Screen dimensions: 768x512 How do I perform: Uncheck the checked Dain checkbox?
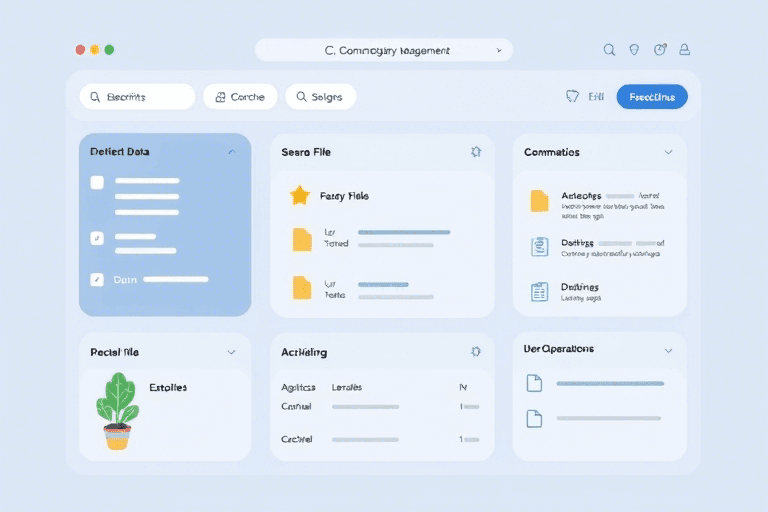click(97, 280)
